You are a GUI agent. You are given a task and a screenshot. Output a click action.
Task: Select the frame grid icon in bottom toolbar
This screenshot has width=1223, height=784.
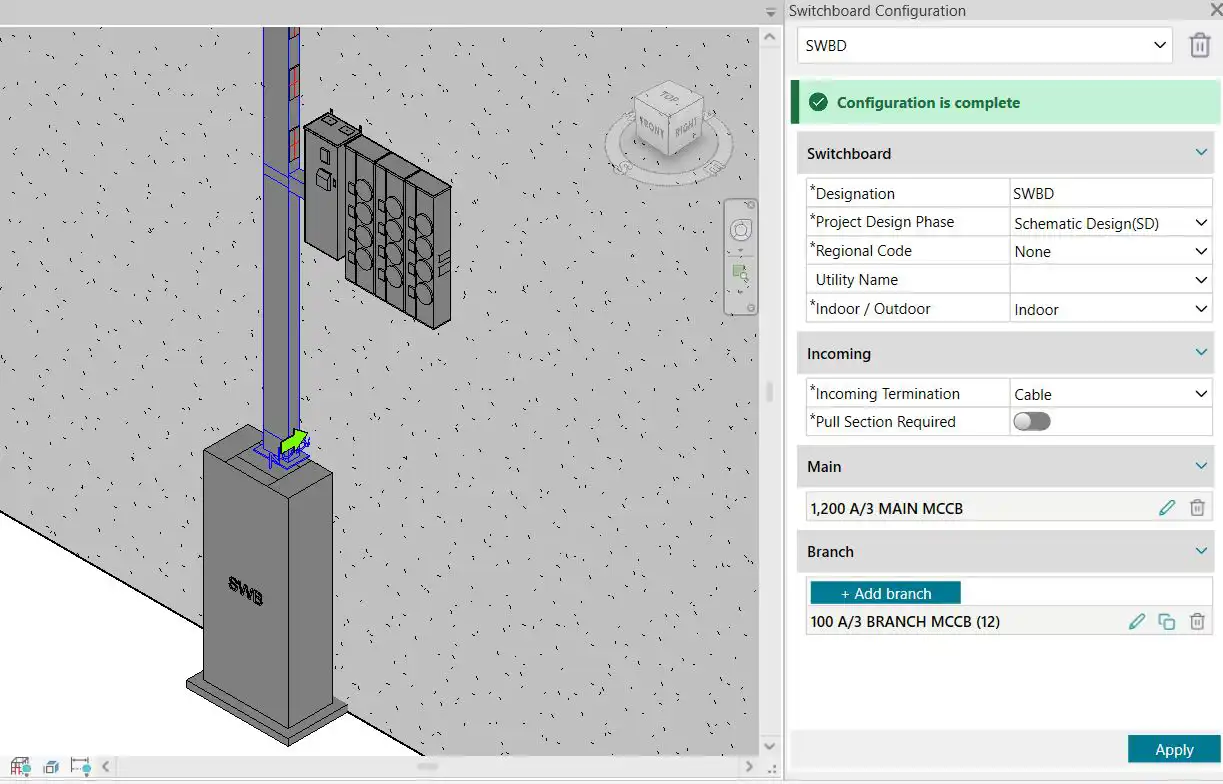point(20,766)
